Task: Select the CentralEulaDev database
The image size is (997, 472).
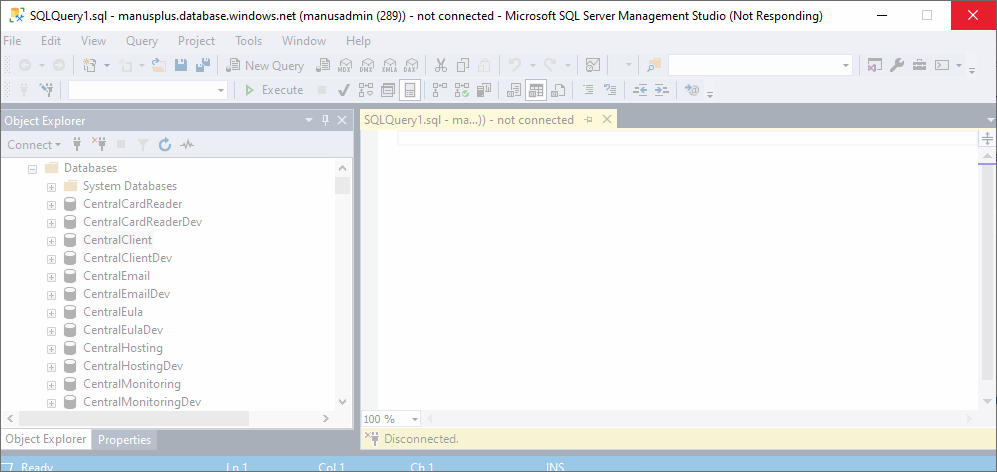Action: click(123, 330)
